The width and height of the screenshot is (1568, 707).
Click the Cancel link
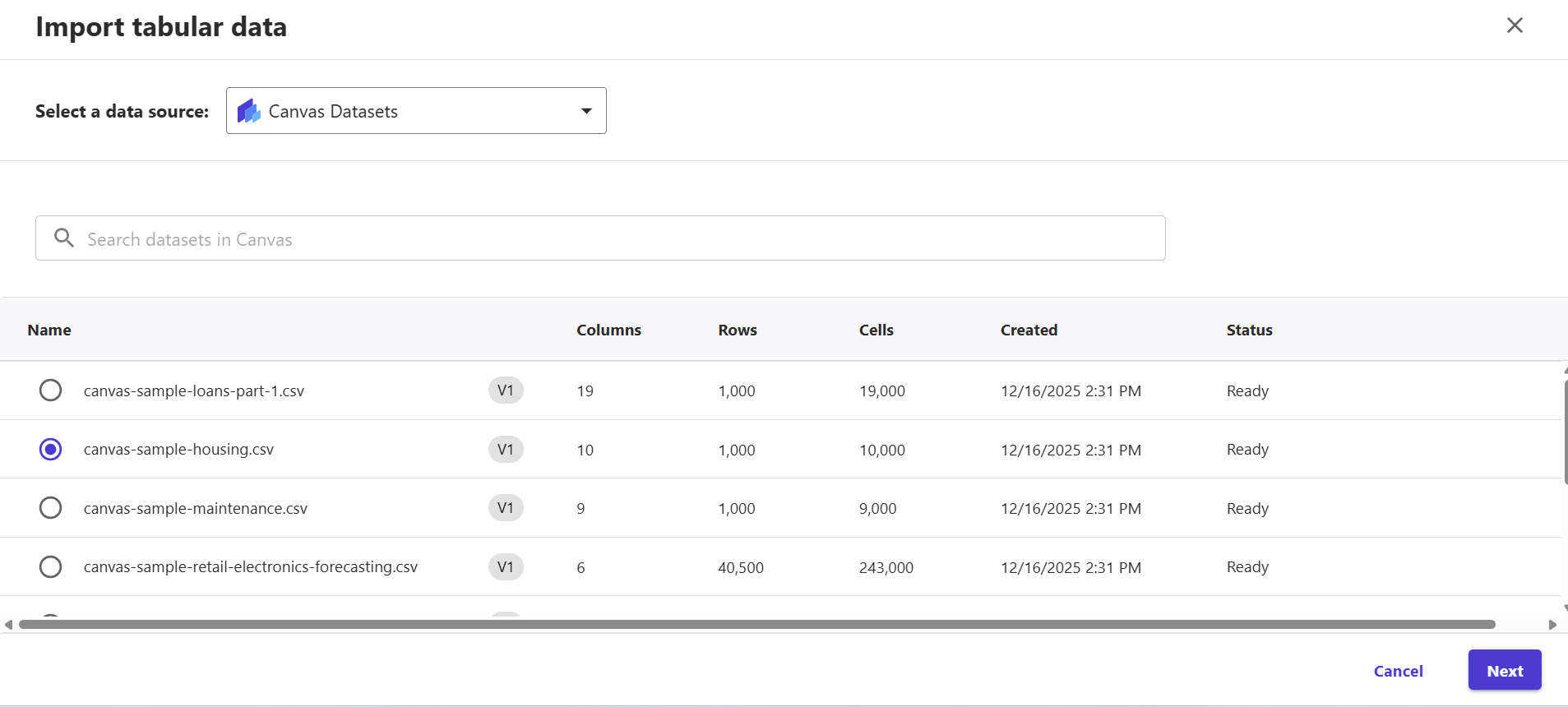click(1398, 671)
